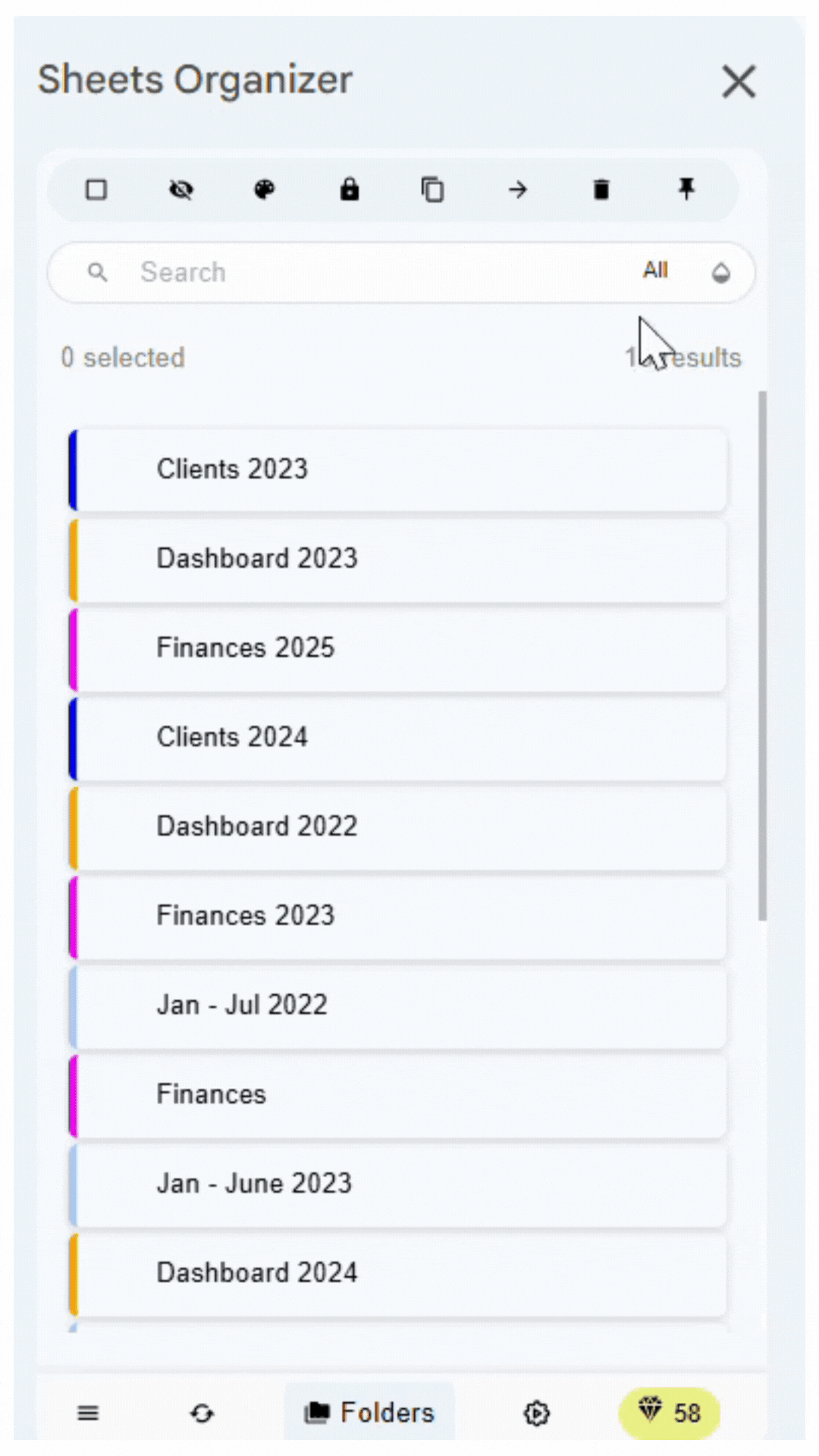Hide selected sheets with the eye-off icon
The height and width of the screenshot is (1456, 819).
coord(181,190)
